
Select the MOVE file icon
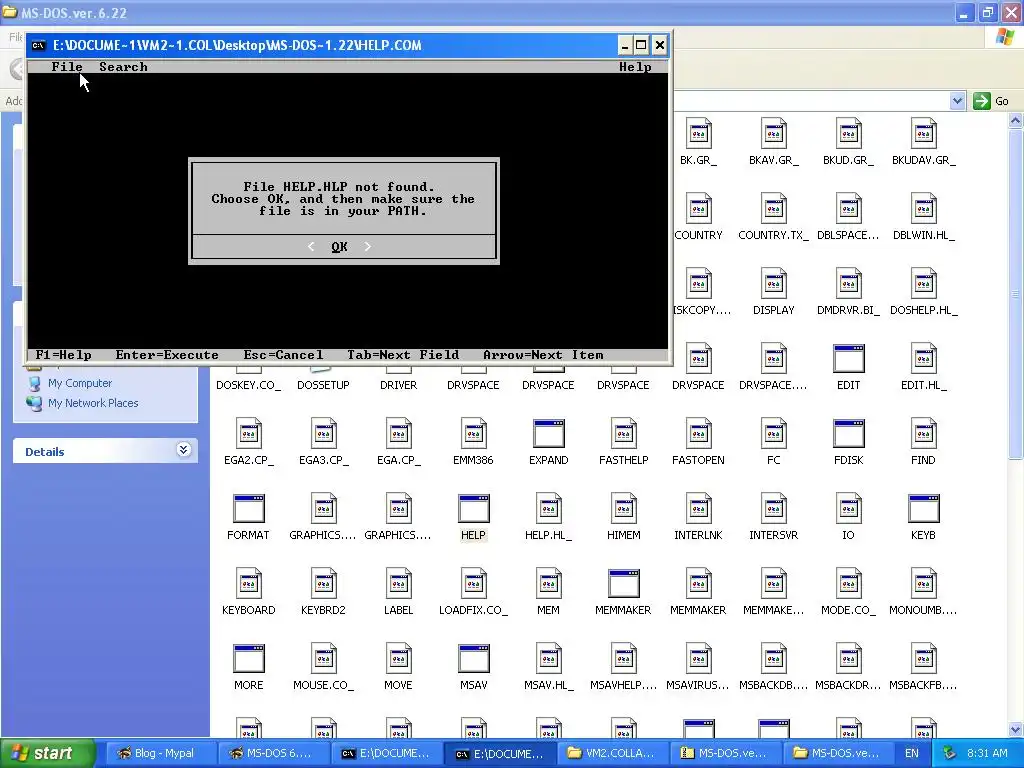(x=398, y=660)
